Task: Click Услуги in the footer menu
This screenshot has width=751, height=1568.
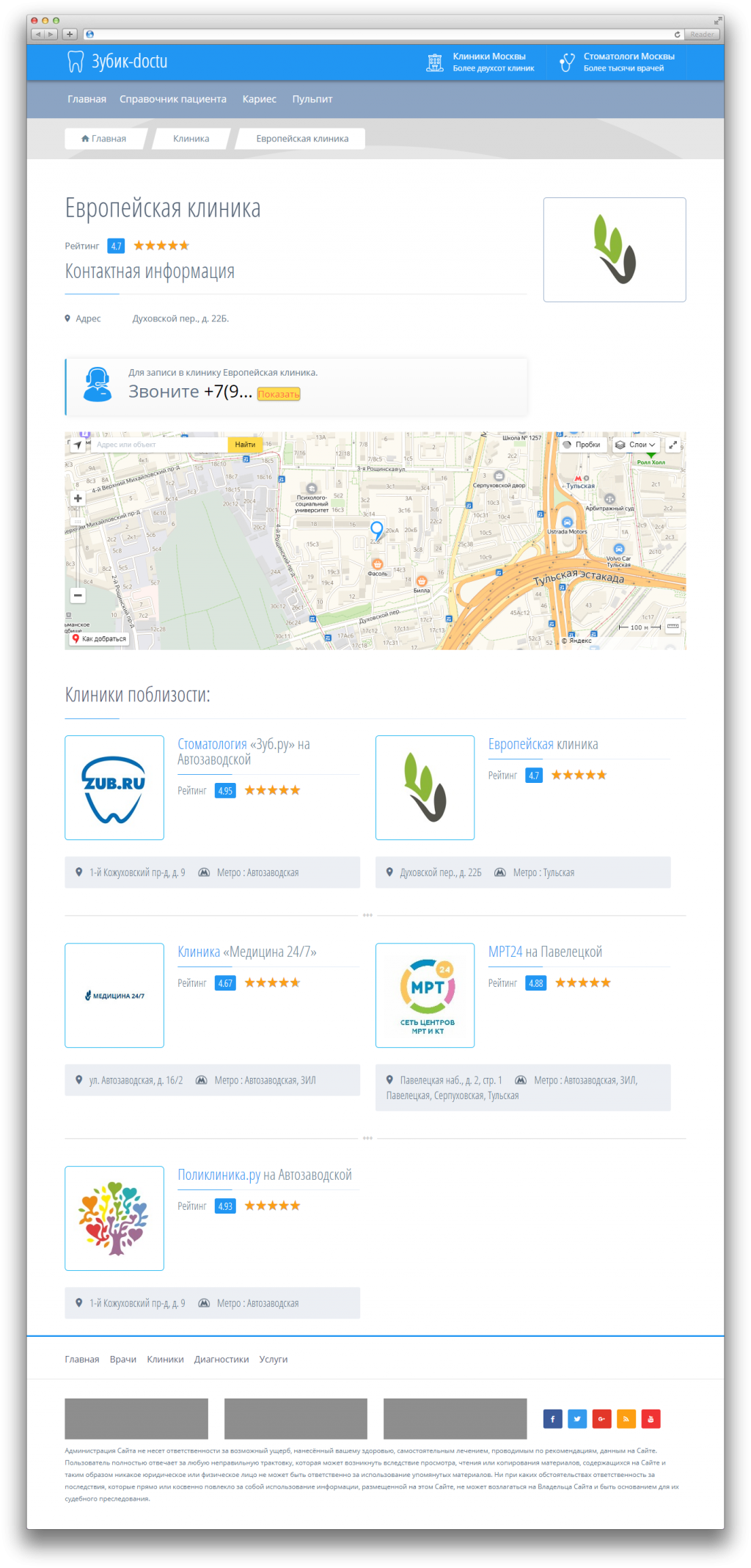Action: 274,1360
